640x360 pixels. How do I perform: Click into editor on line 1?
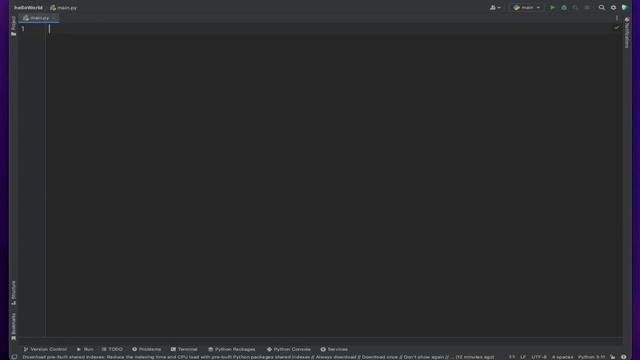[333, 29]
